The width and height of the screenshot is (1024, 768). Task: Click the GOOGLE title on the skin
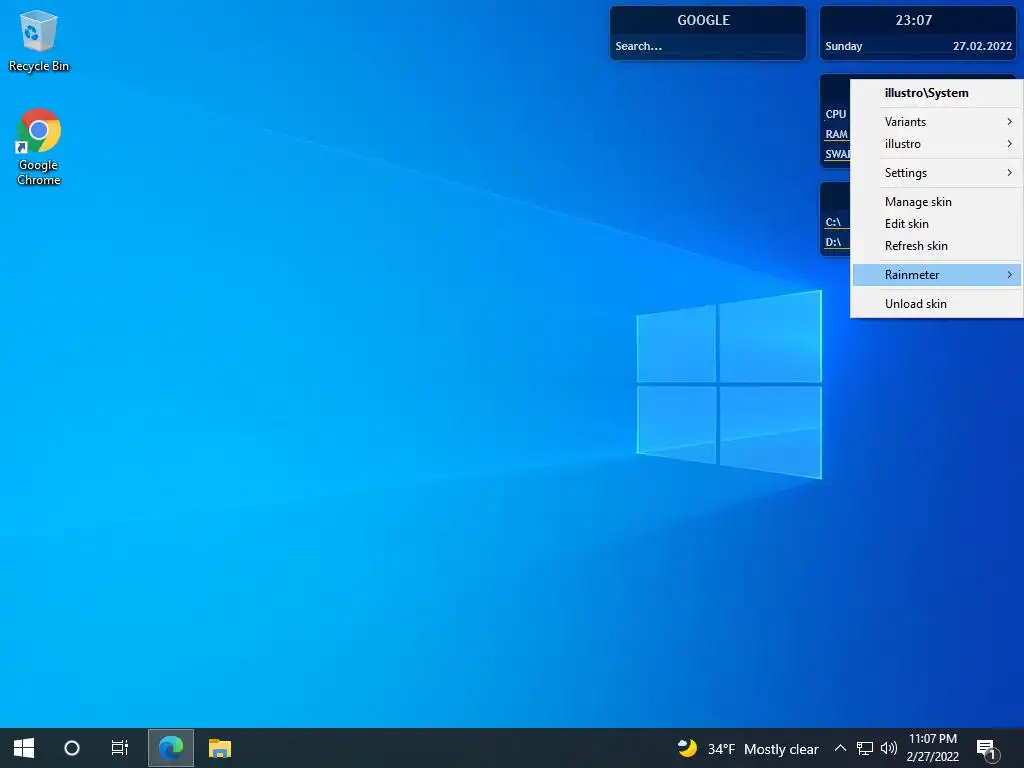click(x=703, y=20)
